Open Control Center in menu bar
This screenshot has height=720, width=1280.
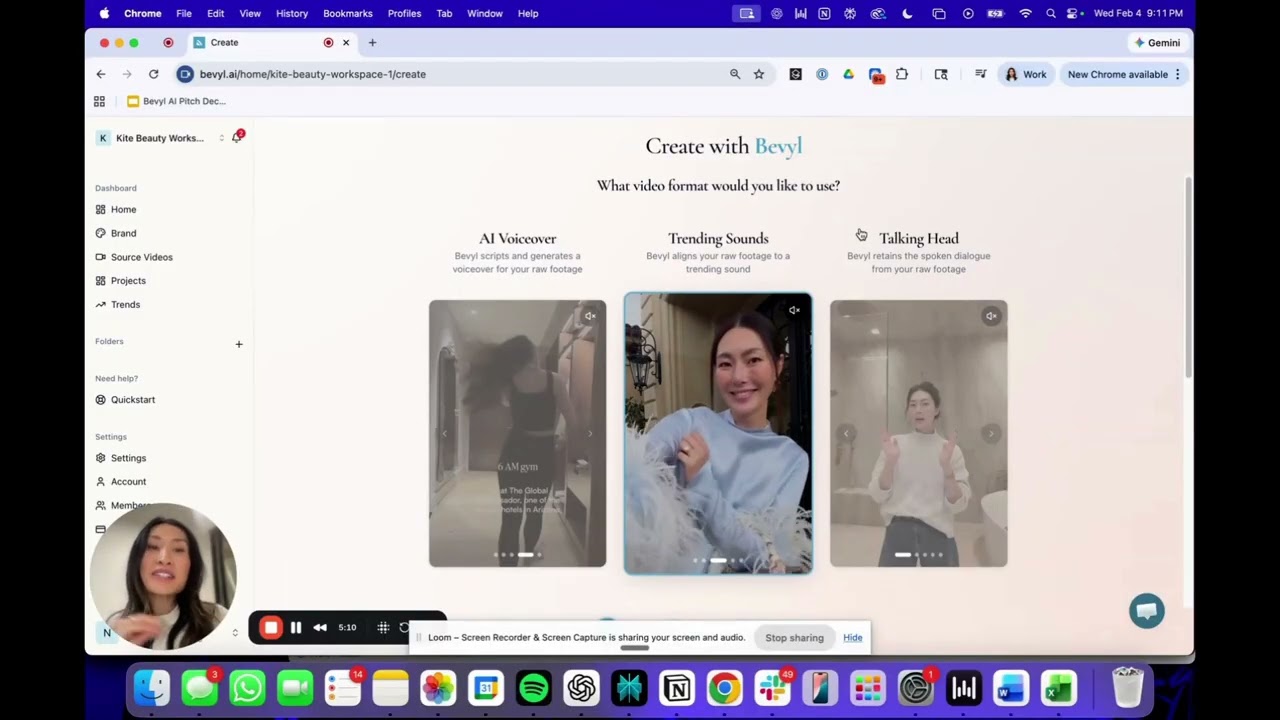pyautogui.click(x=1073, y=13)
